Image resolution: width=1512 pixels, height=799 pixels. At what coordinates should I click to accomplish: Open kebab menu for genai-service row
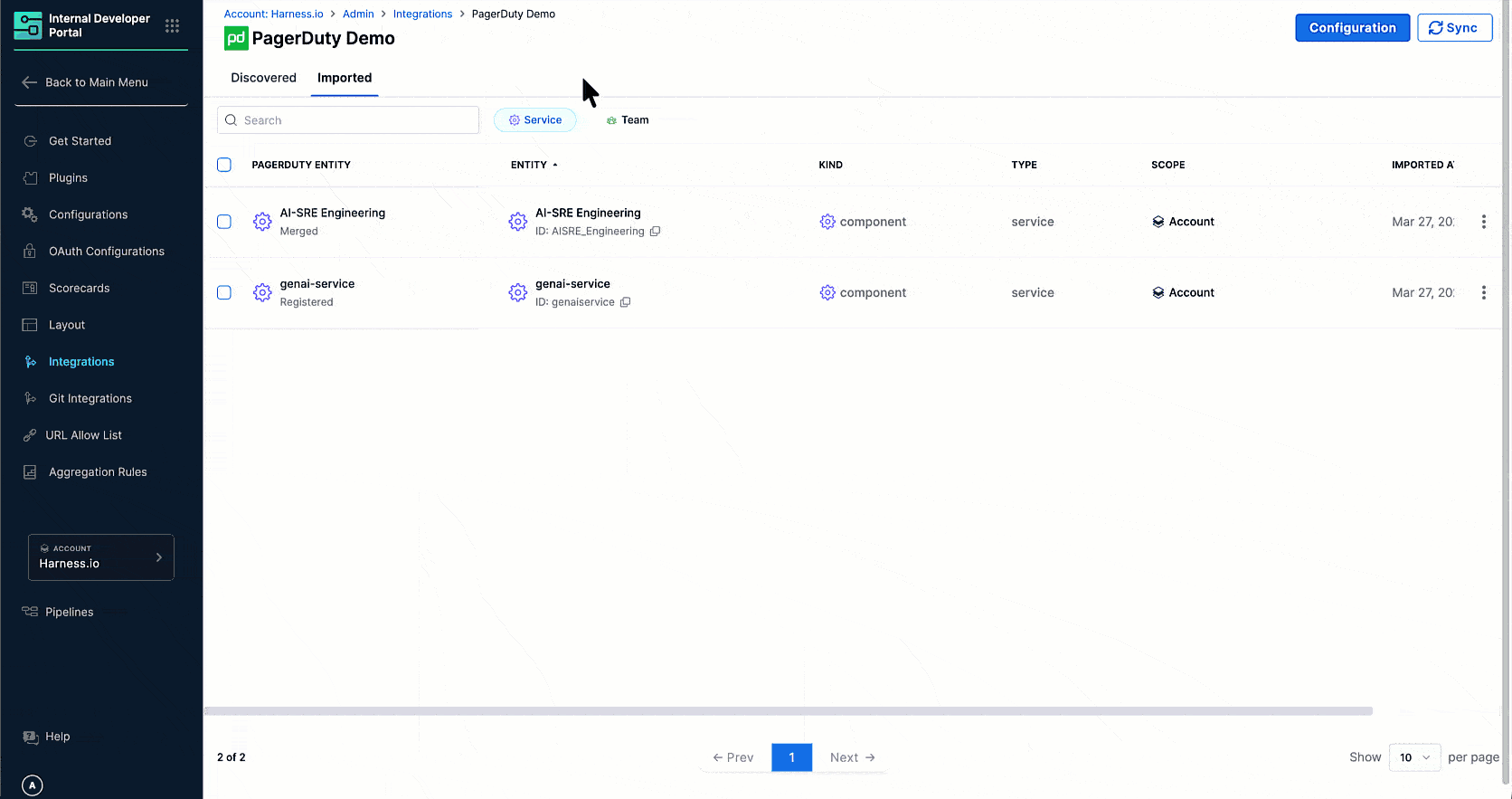1483,292
